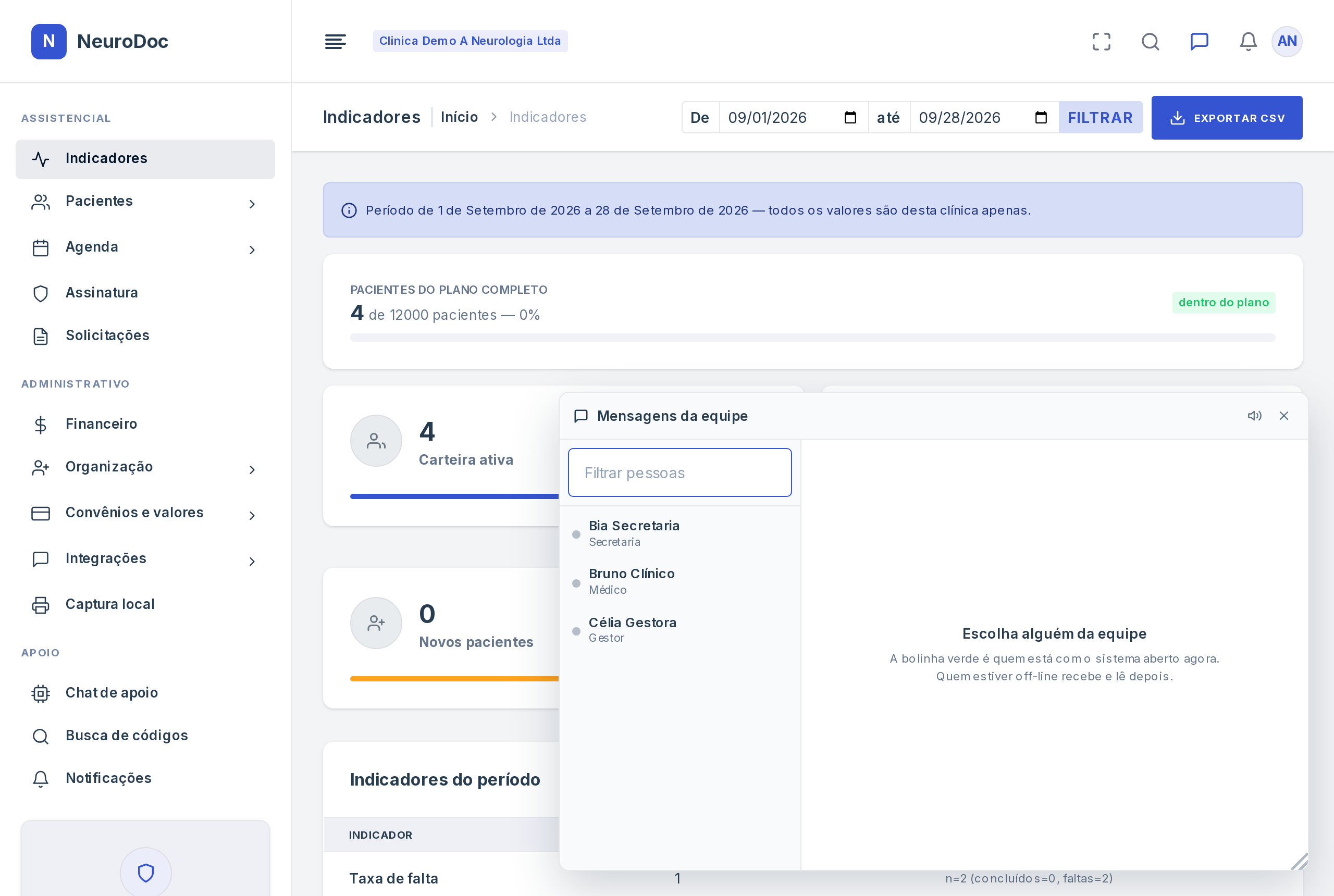Select Célia Gestora in team list

[680, 630]
